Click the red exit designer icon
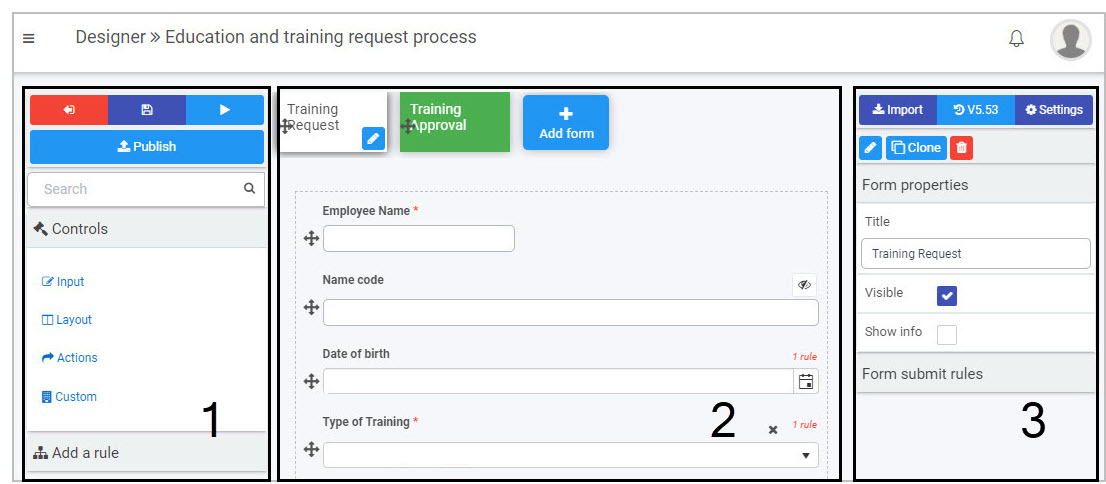The image size is (1106, 484). click(x=69, y=110)
